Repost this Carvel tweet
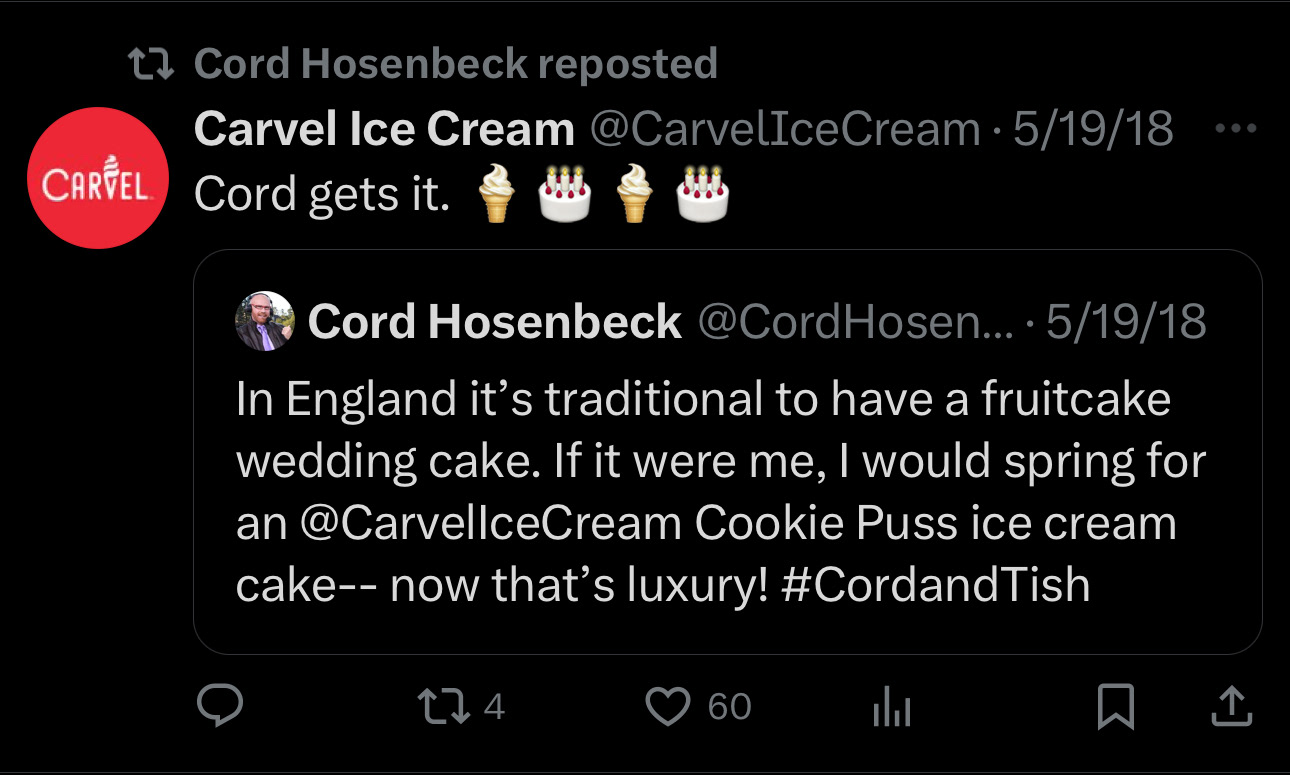This screenshot has width=1290, height=775. [x=444, y=707]
